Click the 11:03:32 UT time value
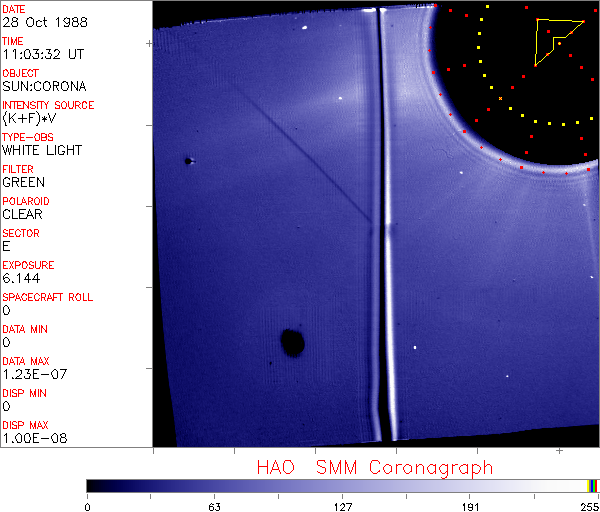The height and width of the screenshot is (512, 600). pos(43,54)
